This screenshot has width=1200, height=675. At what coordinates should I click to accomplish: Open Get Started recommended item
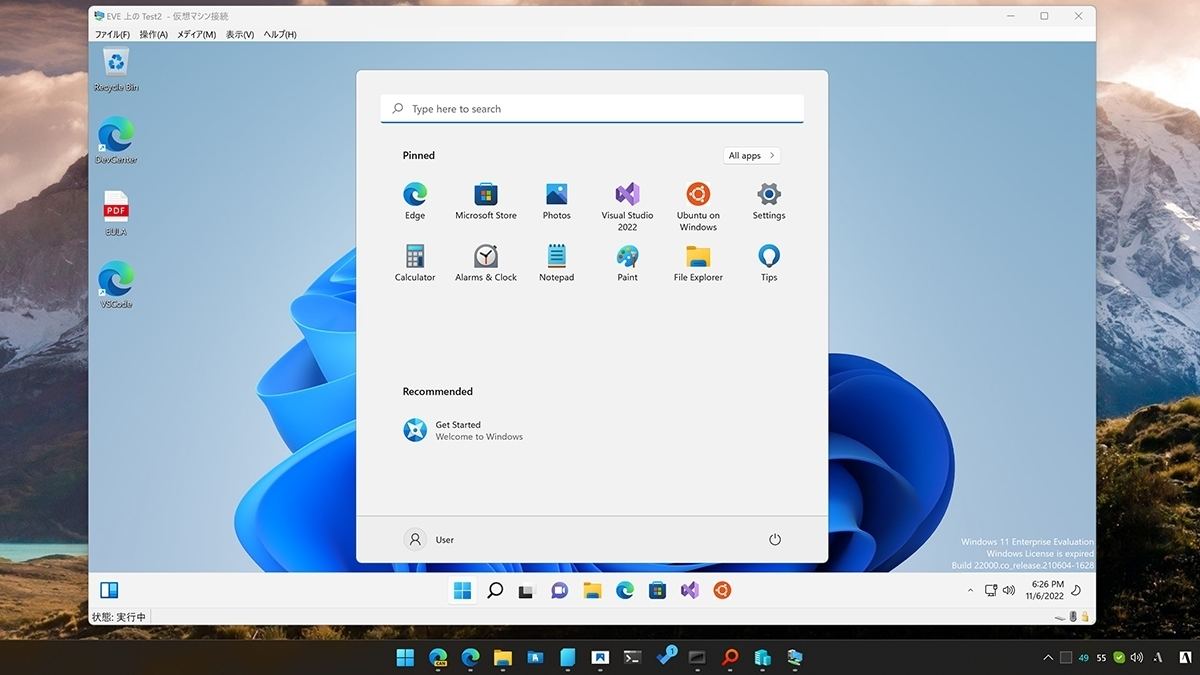(x=463, y=430)
